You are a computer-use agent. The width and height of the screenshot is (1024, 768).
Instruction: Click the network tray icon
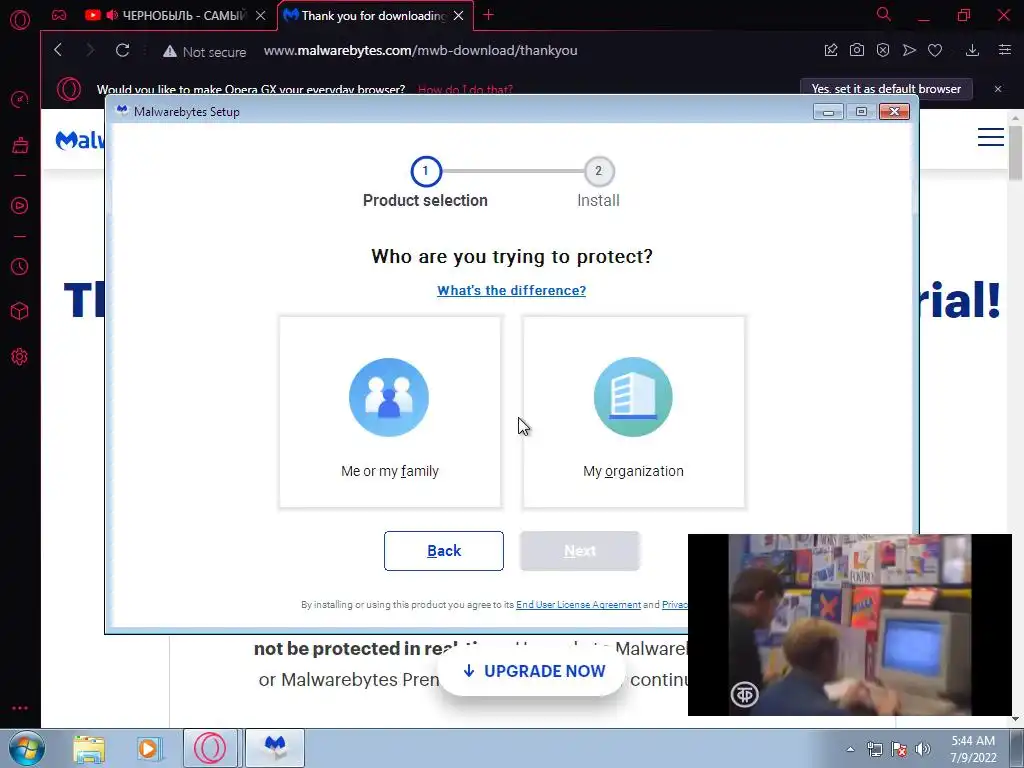click(874, 749)
